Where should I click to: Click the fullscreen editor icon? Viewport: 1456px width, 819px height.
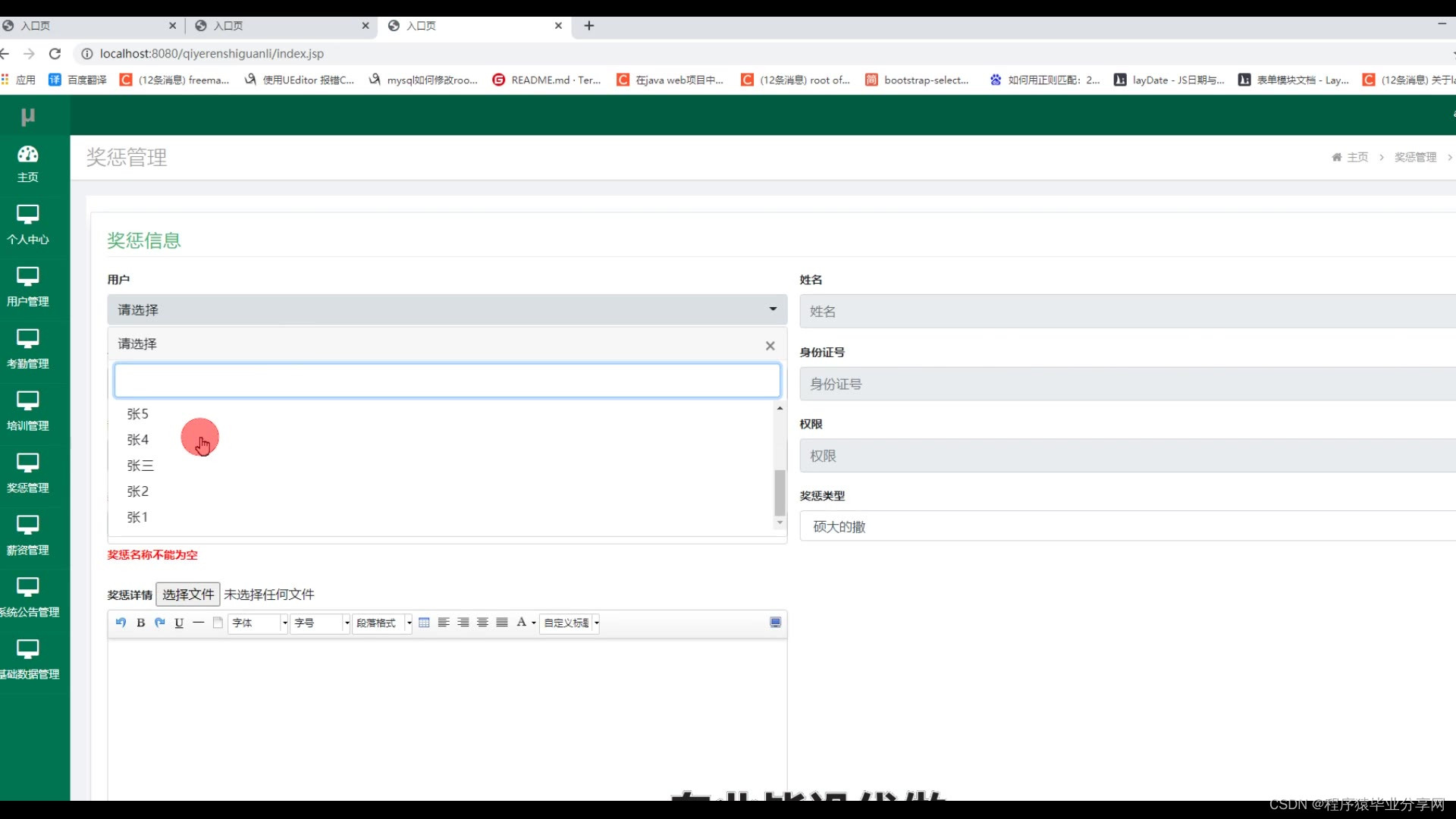775,623
